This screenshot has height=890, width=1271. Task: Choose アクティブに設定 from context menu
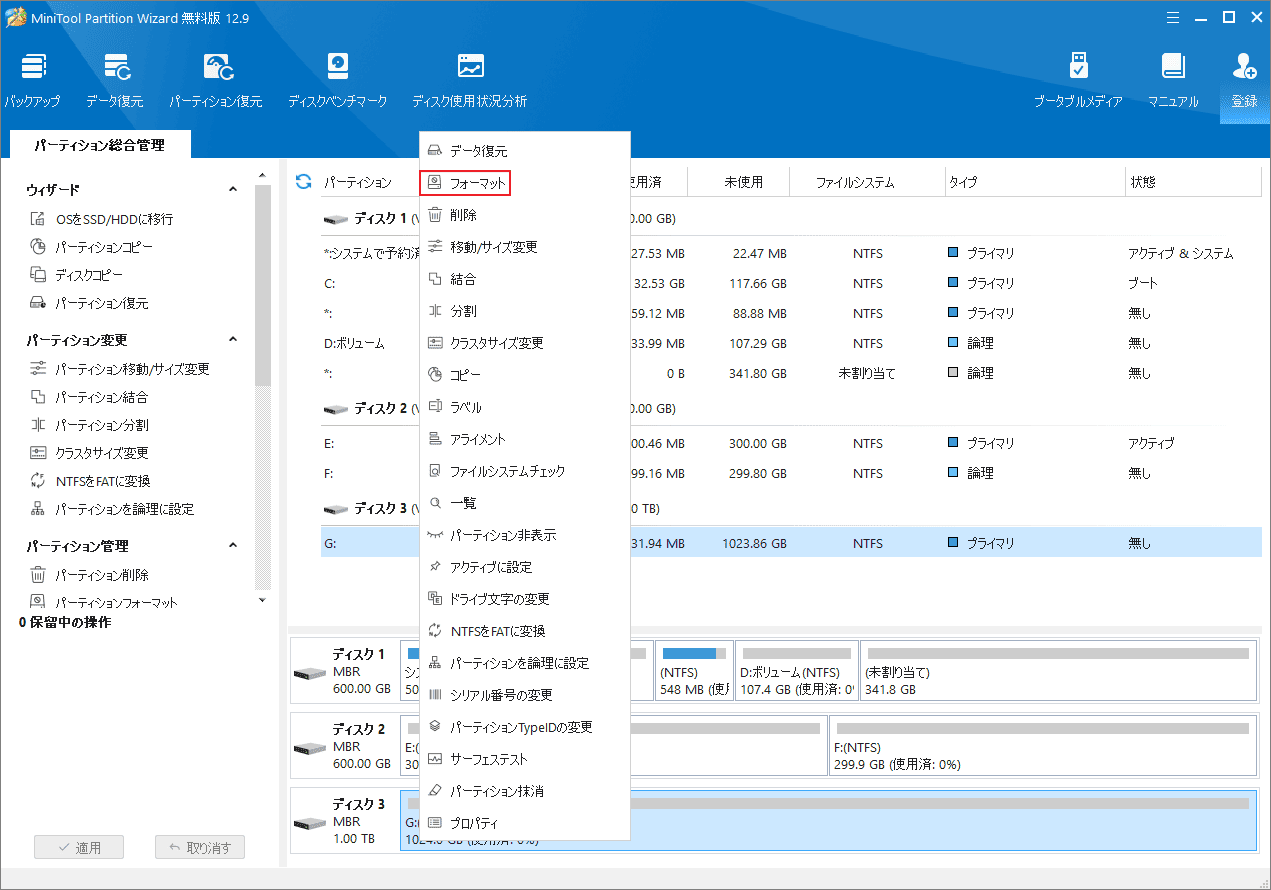click(525, 567)
